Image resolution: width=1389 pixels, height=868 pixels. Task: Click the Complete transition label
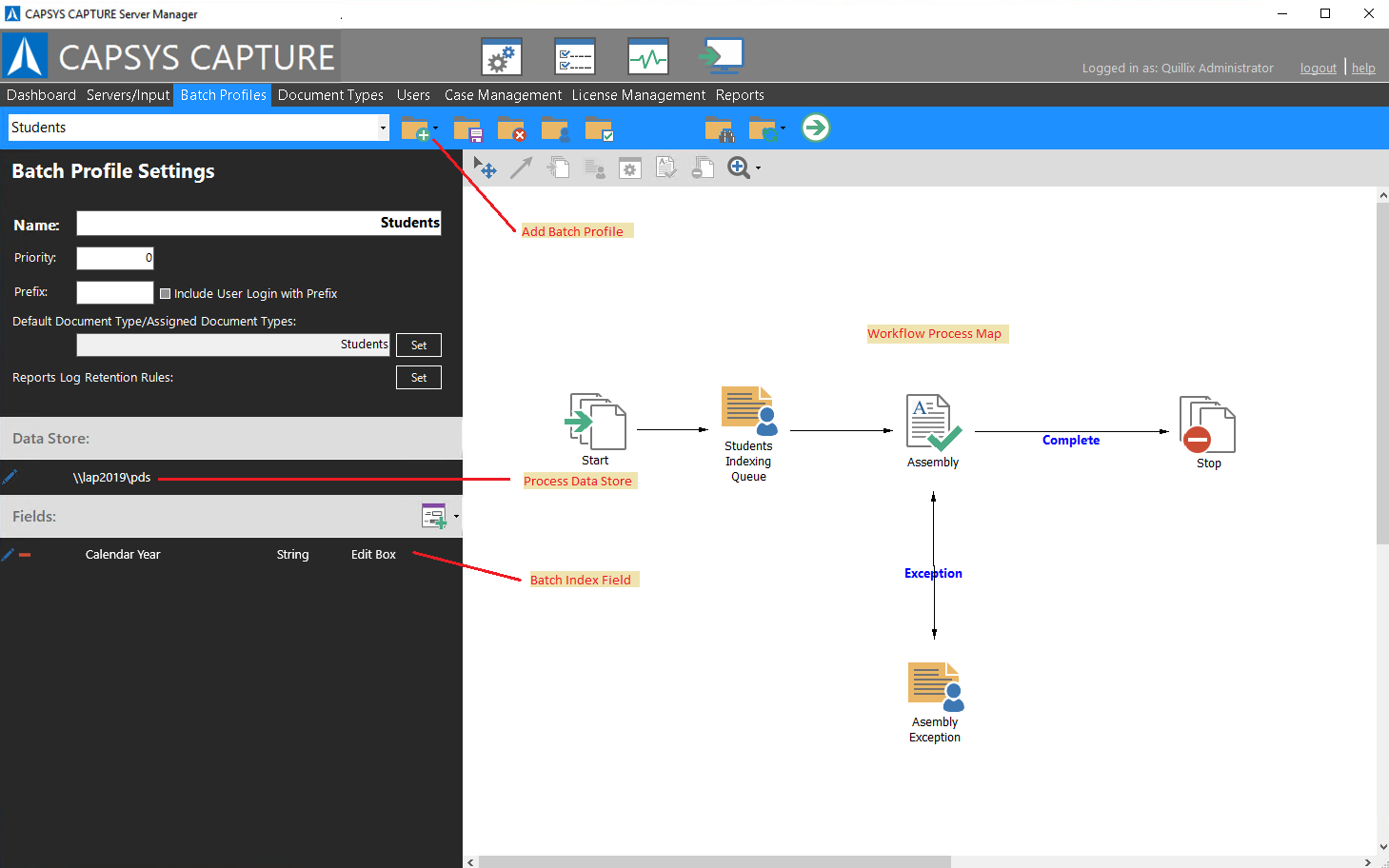tap(1071, 440)
